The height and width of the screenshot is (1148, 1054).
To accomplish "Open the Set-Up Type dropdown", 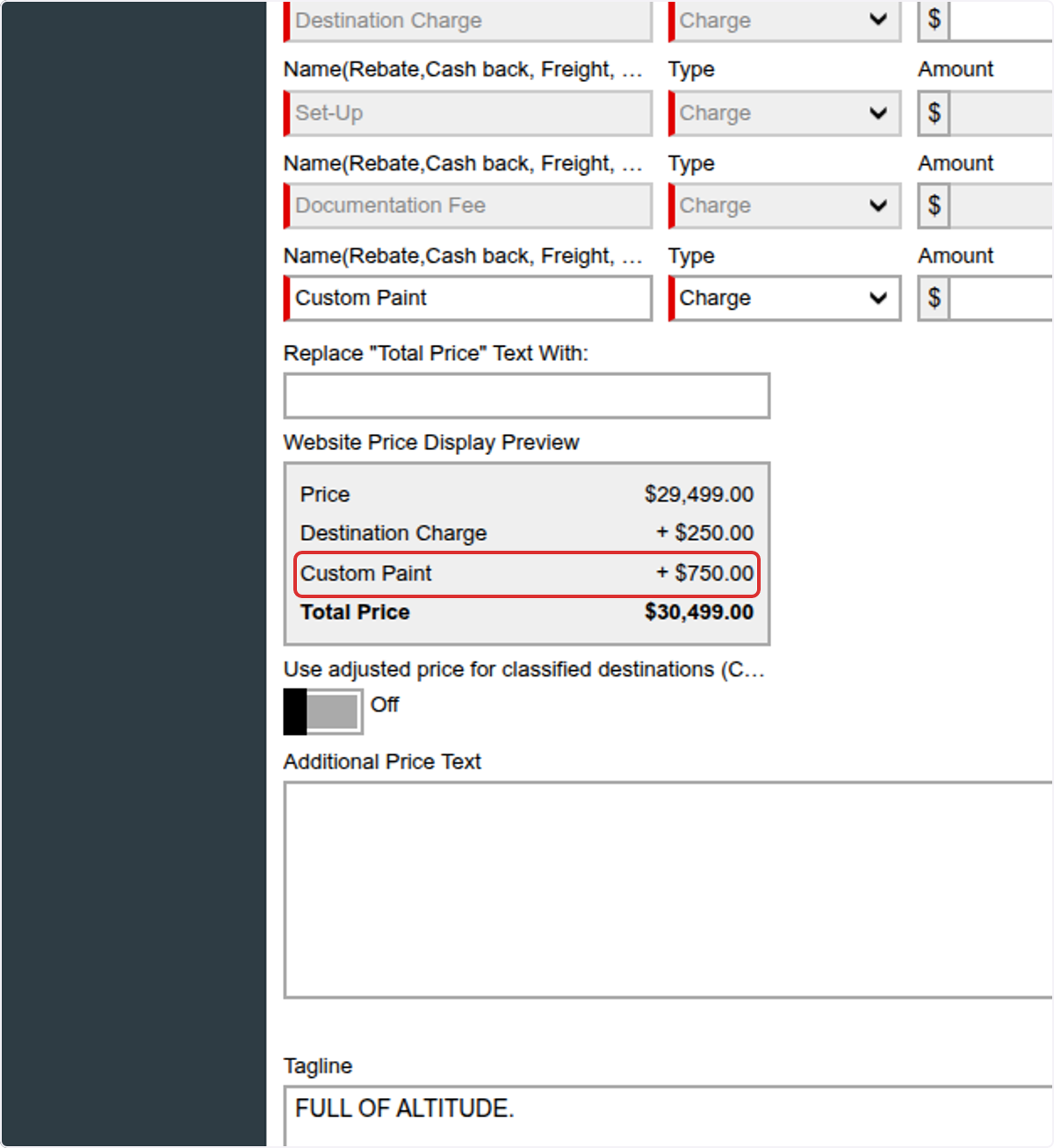I will (784, 113).
